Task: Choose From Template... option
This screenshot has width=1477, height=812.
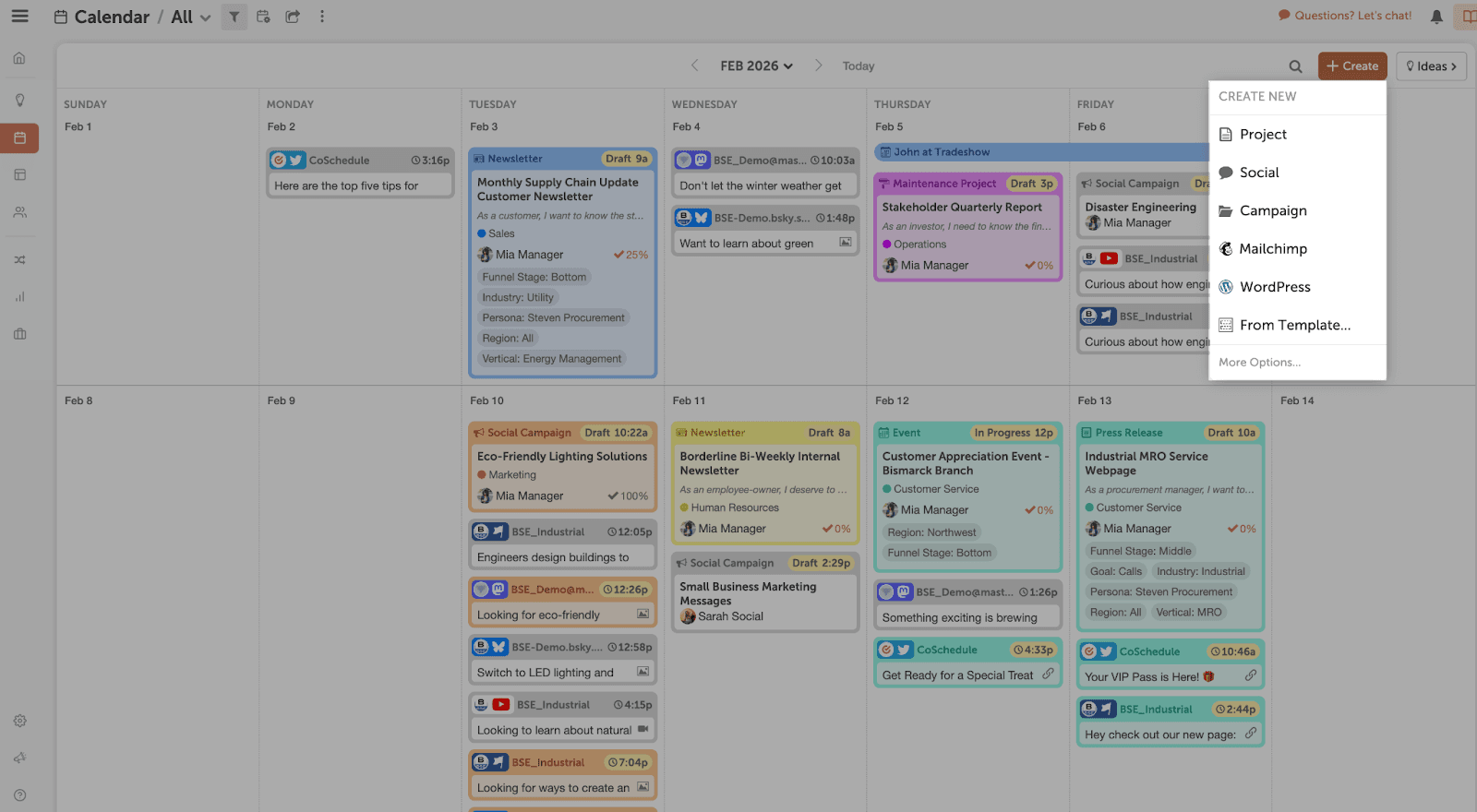Action: tap(1297, 325)
